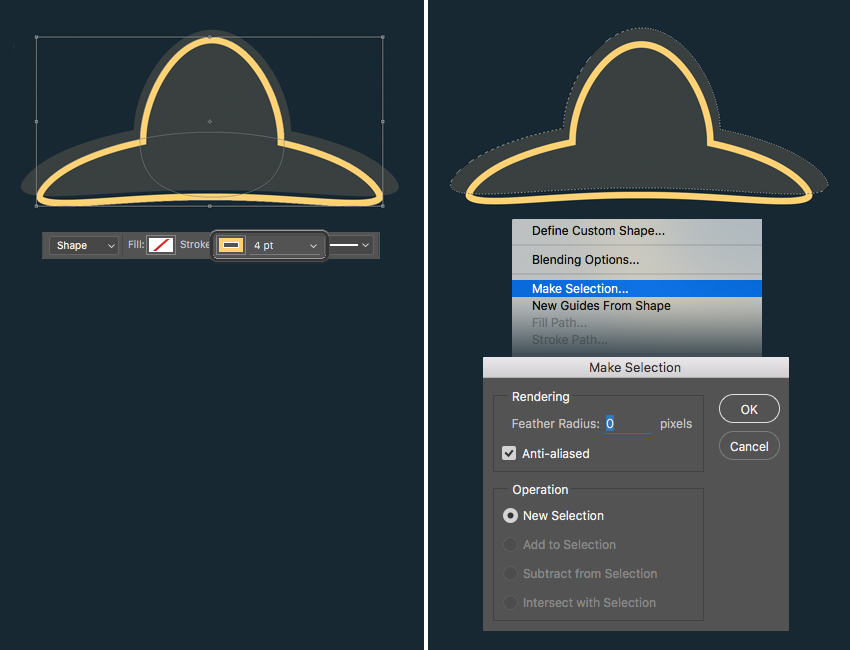Choose Define Custom Shape from the menu
850x650 pixels.
tap(596, 230)
